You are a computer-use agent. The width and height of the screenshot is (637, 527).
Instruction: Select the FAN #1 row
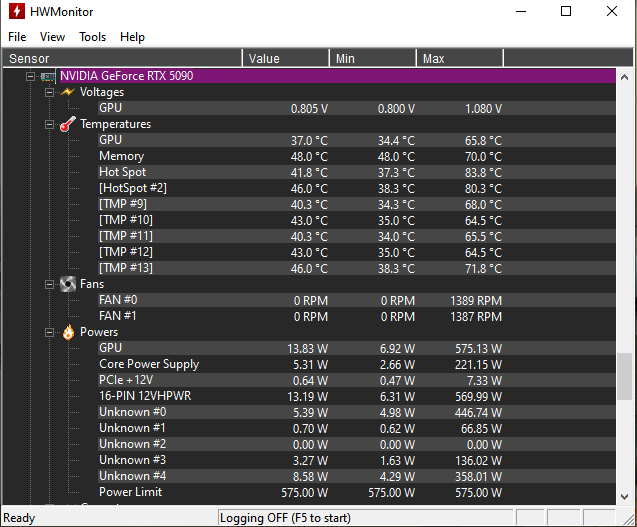[357, 316]
